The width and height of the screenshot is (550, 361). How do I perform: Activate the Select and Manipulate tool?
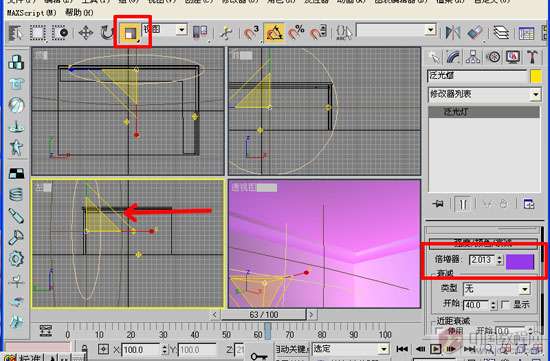click(x=226, y=33)
